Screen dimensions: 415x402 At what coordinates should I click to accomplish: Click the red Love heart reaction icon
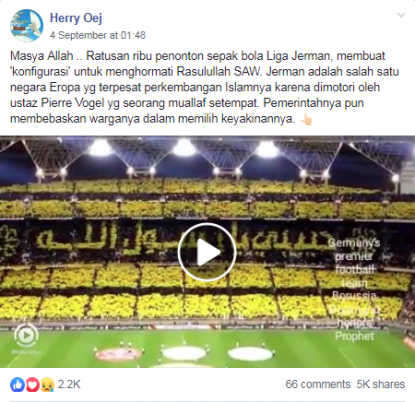click(32, 385)
